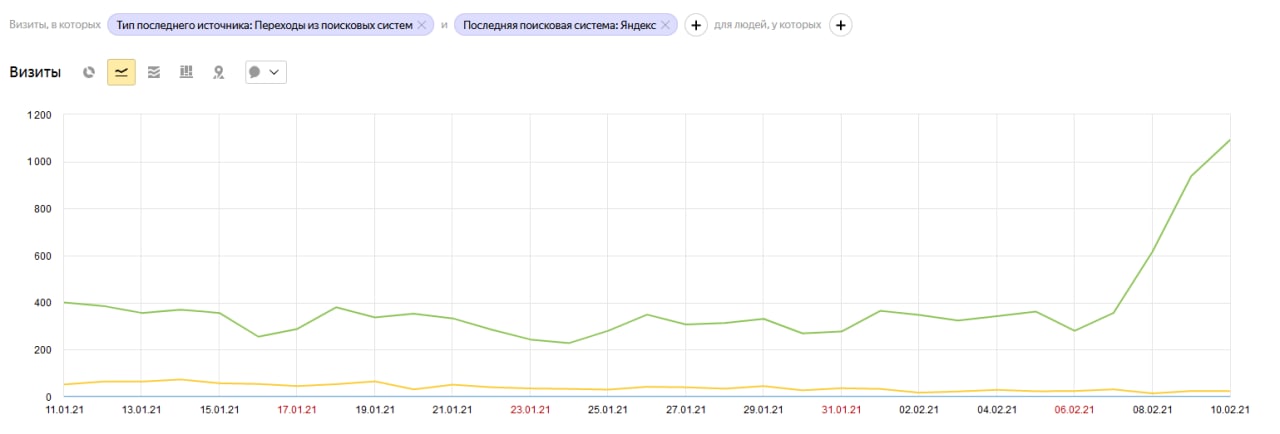Click the '08.02.21' axis date label
Viewport: 1280px width, 434px height.
pyautogui.click(x=1153, y=409)
